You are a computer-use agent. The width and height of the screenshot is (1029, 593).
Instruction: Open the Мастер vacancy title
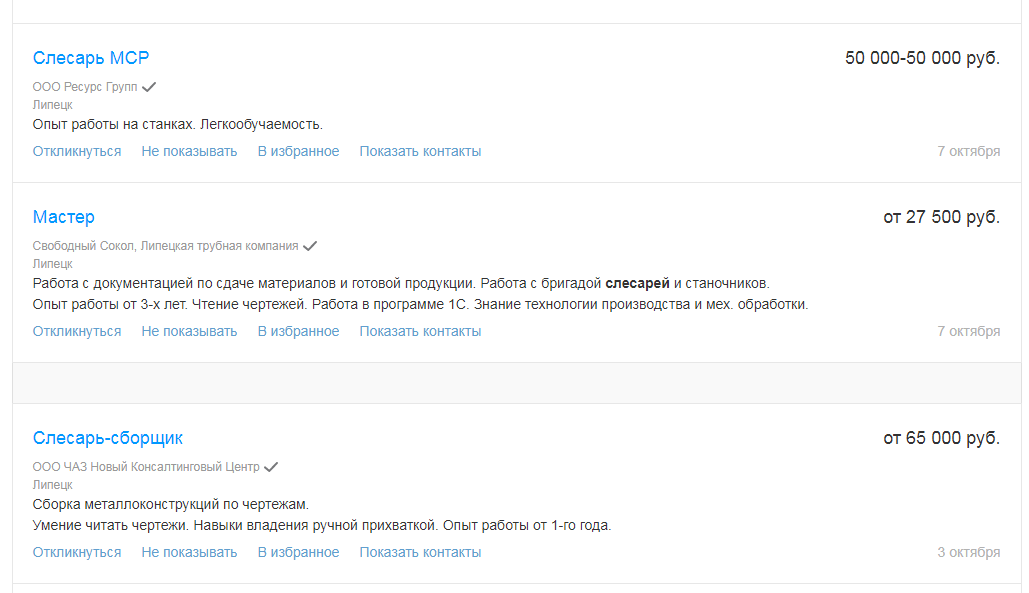63,217
